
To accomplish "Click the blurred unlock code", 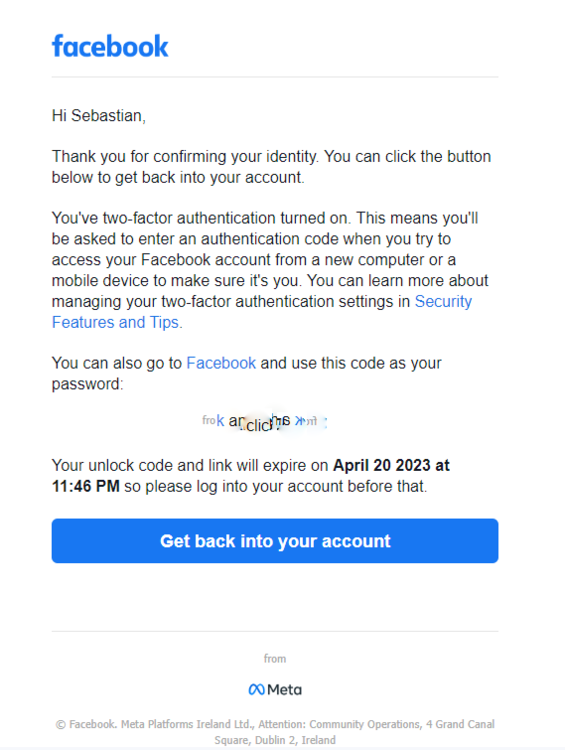I will pyautogui.click(x=265, y=422).
